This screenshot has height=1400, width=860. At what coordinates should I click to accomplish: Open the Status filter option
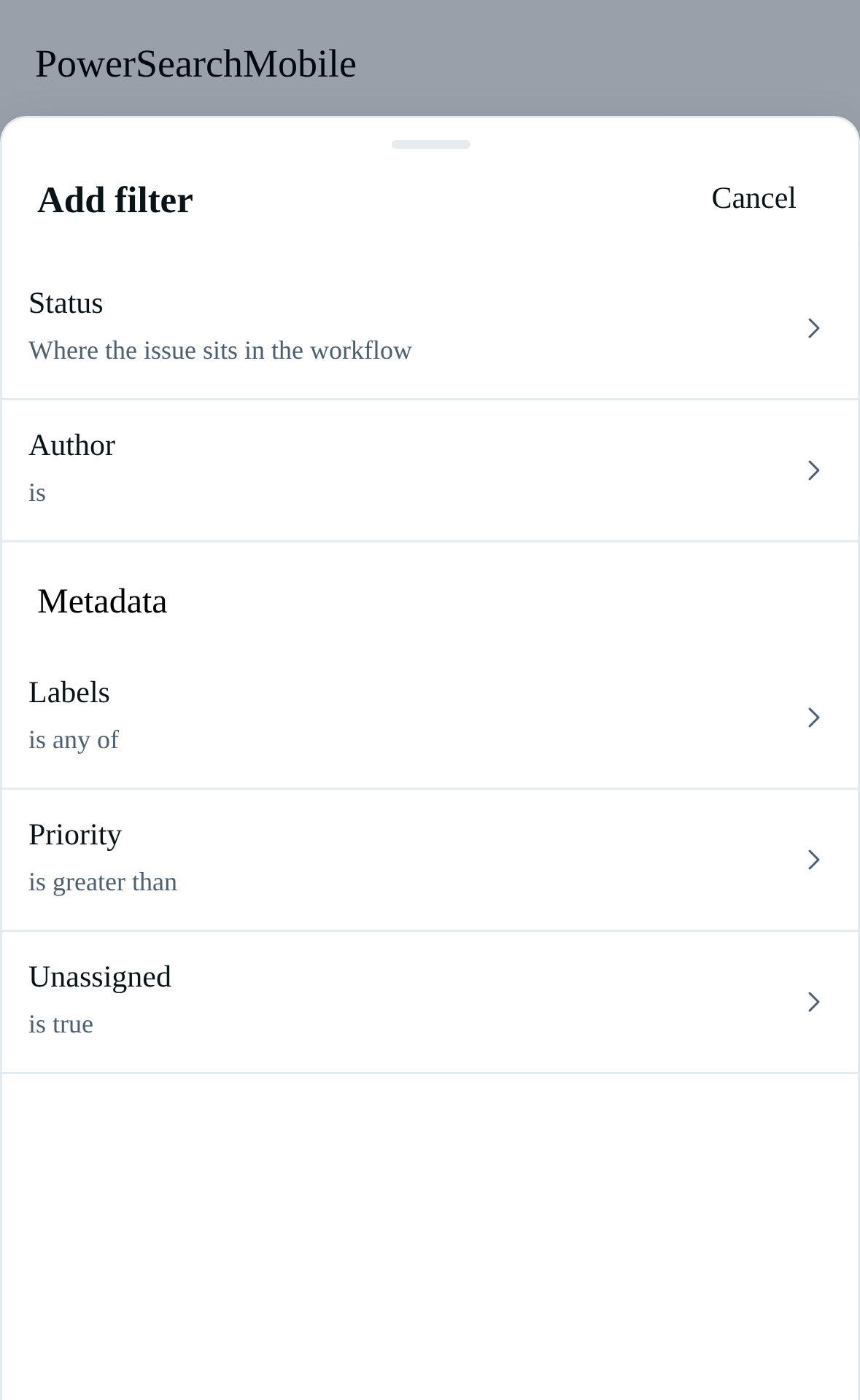point(430,328)
